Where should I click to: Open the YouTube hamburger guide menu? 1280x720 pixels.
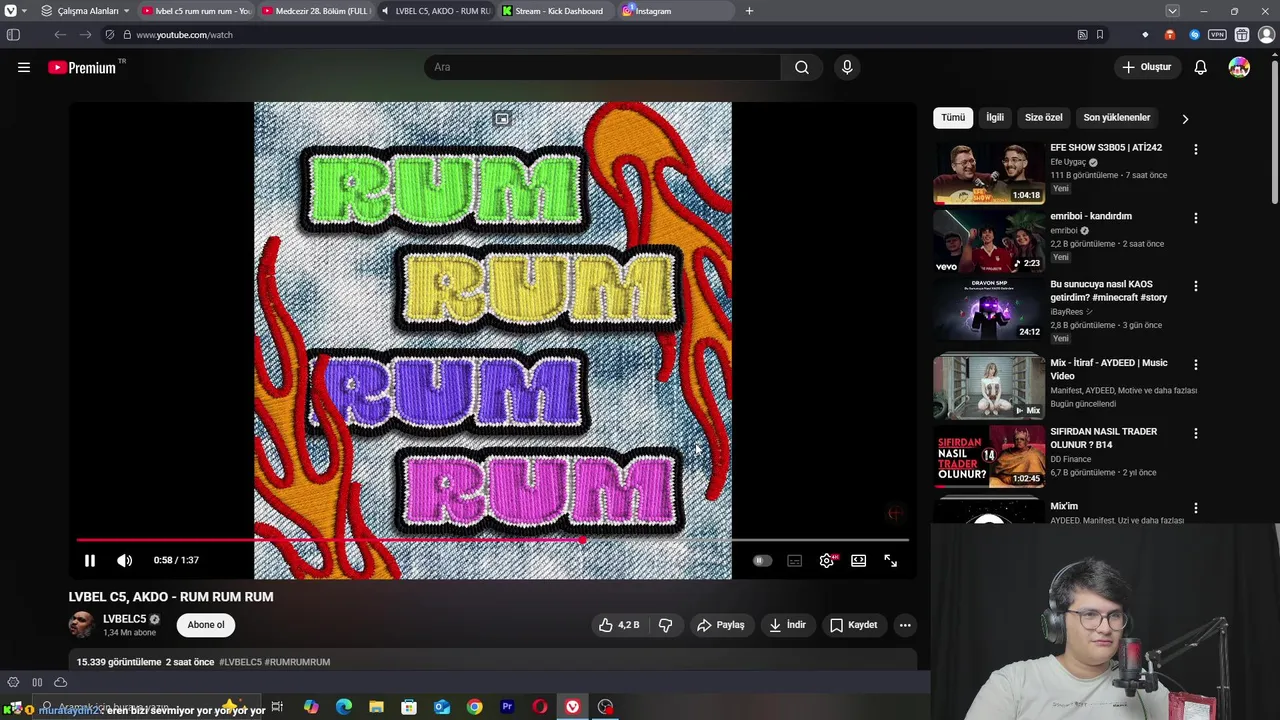coord(24,67)
